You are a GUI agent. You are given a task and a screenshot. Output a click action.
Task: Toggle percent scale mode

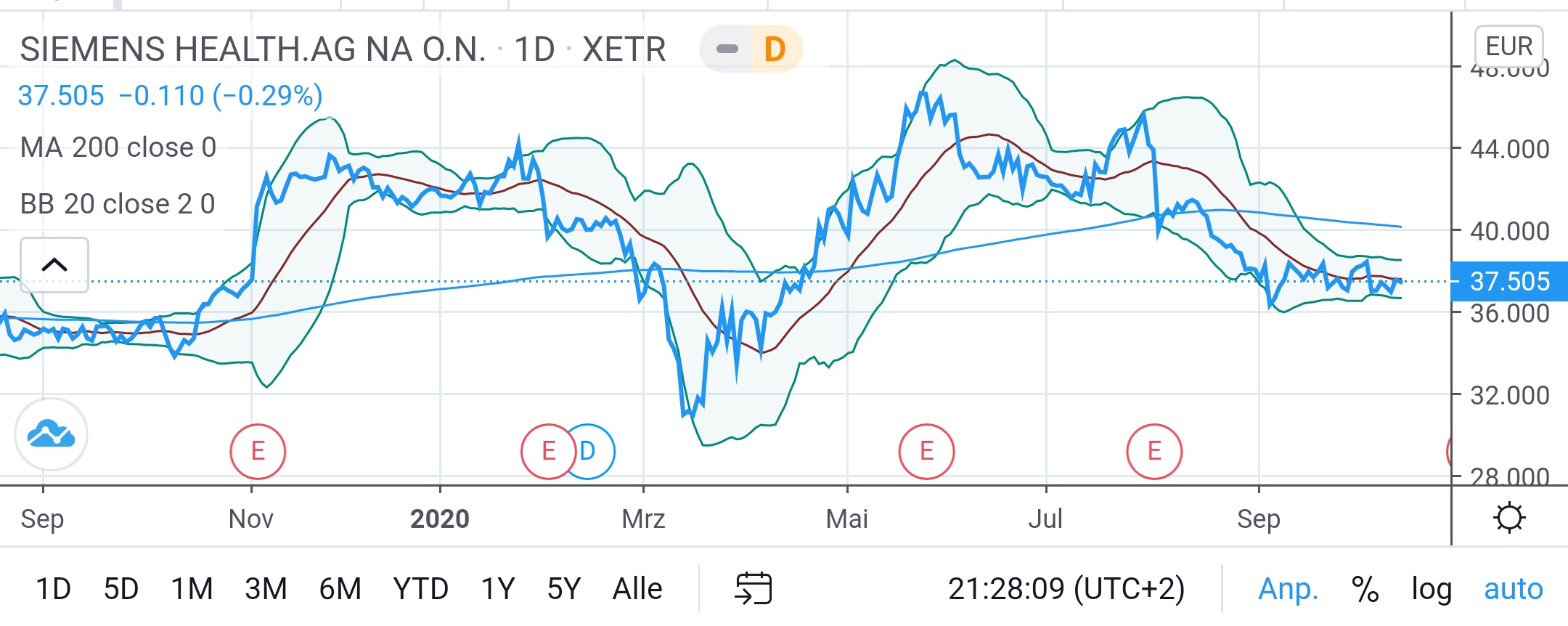(x=1365, y=589)
